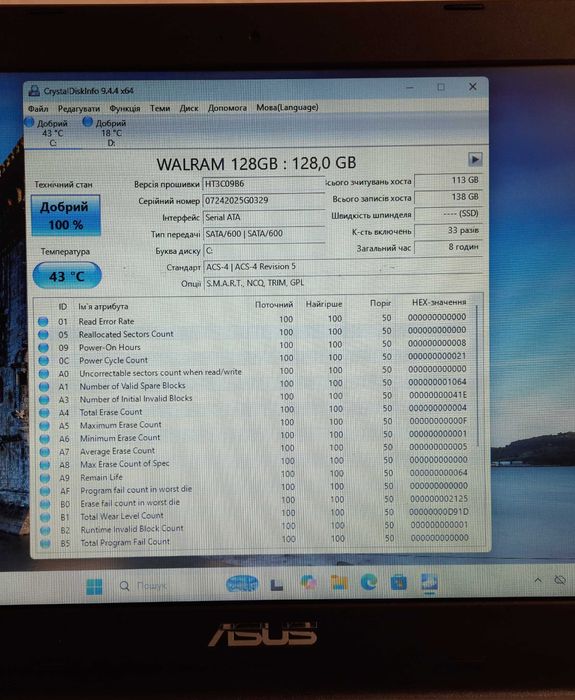575x700 pixels.
Task: Click status icon for Total Wear Level Count
Action: pos(45,517)
